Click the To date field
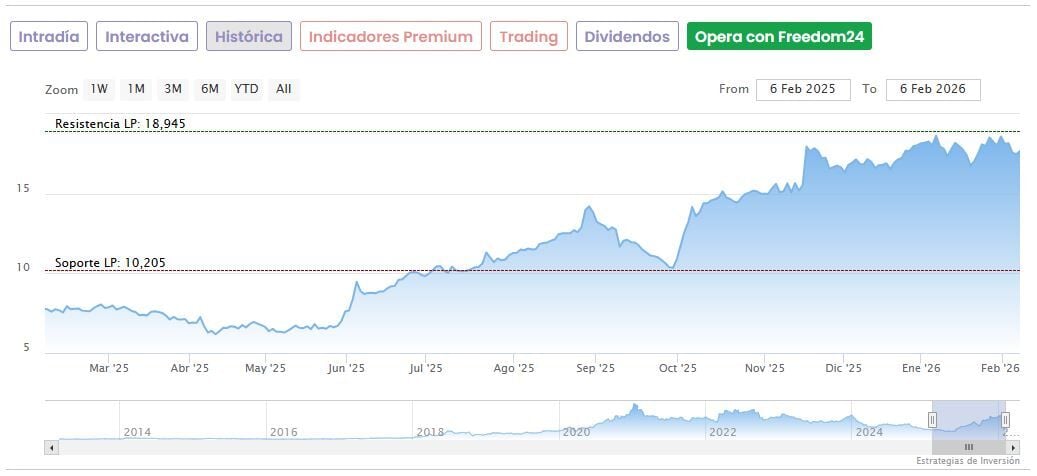The width and height of the screenshot is (1037, 476). click(932, 89)
